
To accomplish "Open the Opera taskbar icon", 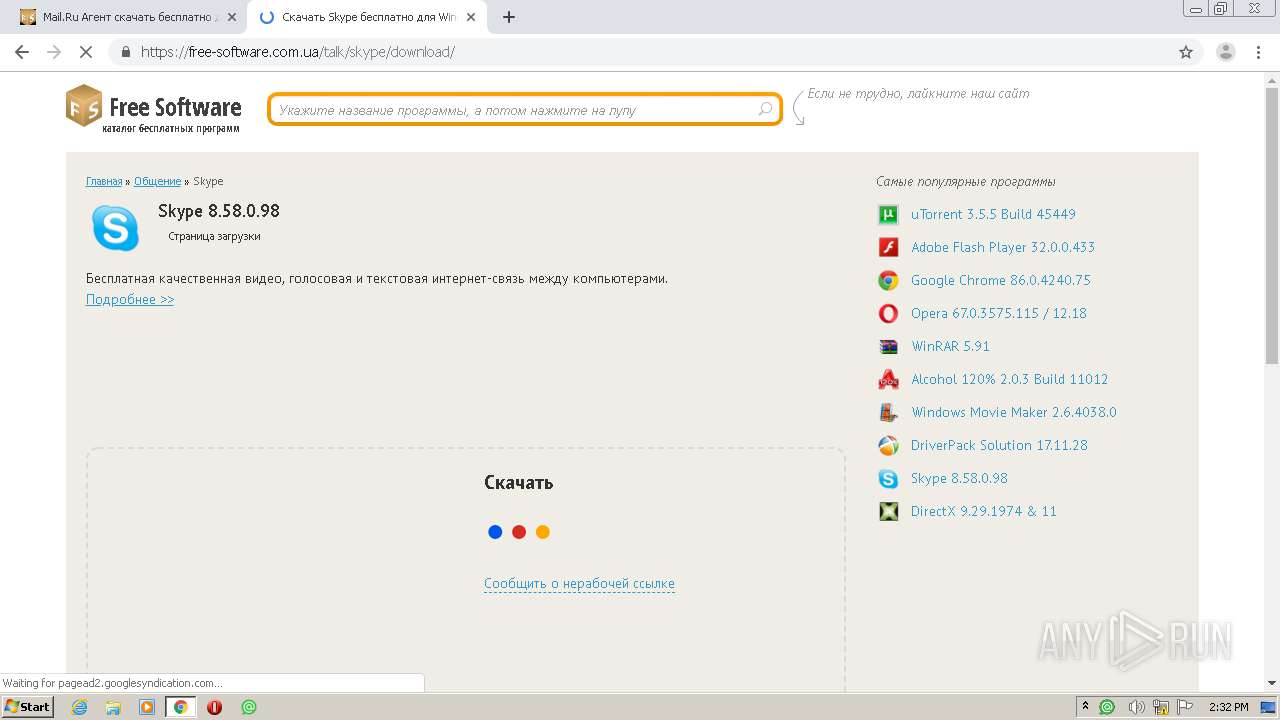I will pyautogui.click(x=214, y=707).
